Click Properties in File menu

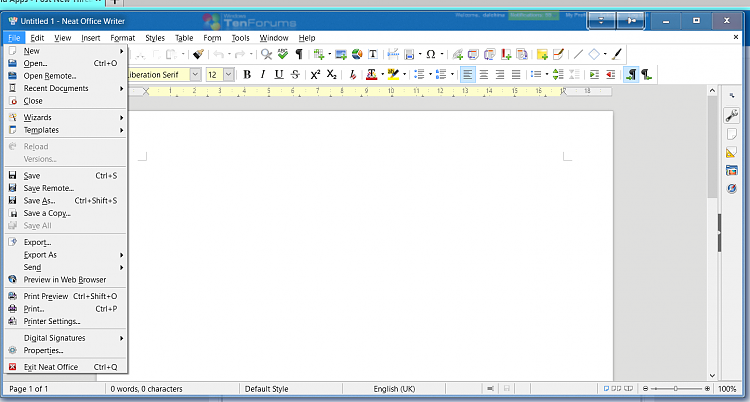65,350
